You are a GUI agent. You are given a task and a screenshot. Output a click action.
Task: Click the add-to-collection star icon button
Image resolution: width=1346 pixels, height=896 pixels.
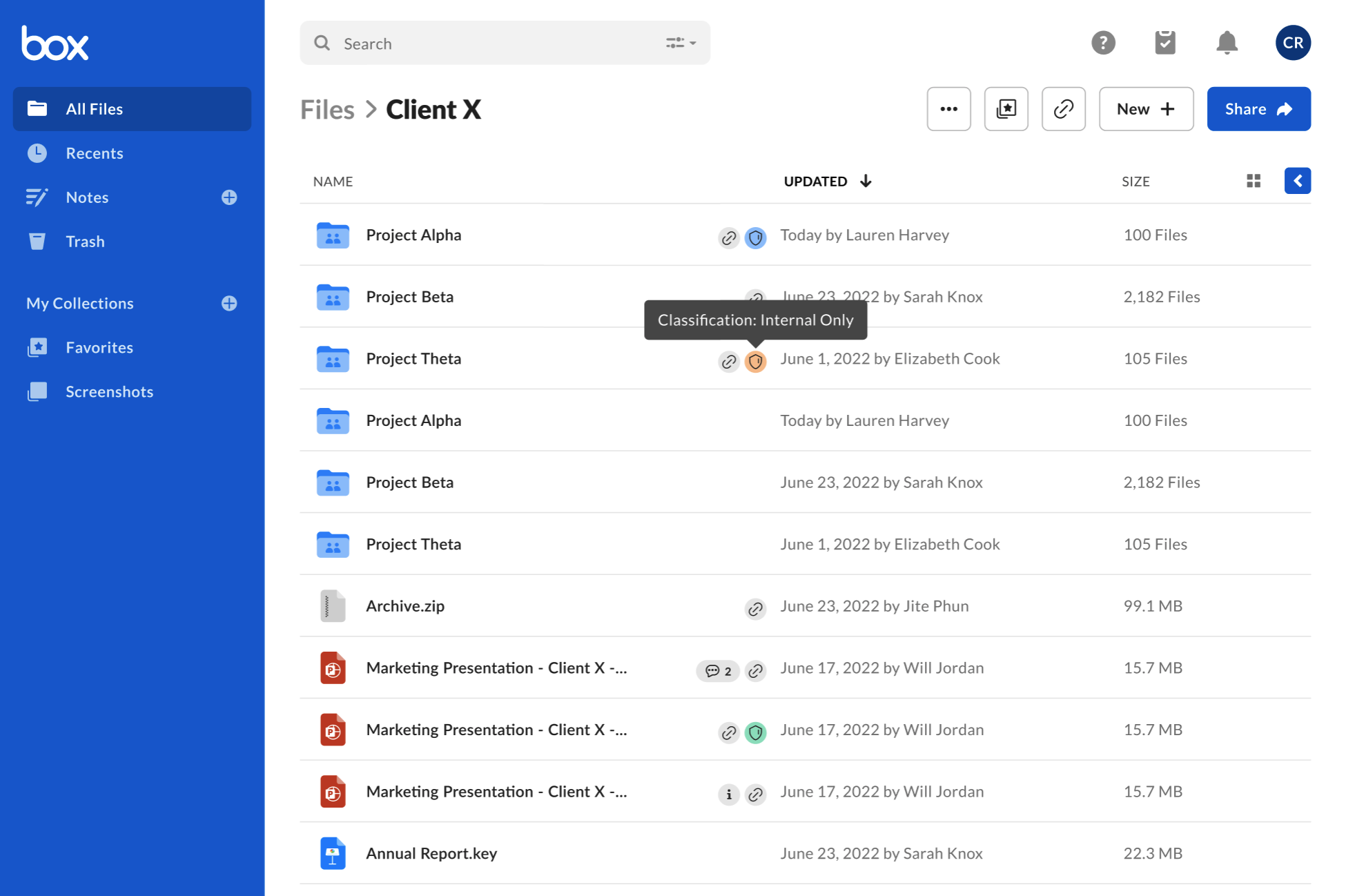pyautogui.click(x=1006, y=109)
